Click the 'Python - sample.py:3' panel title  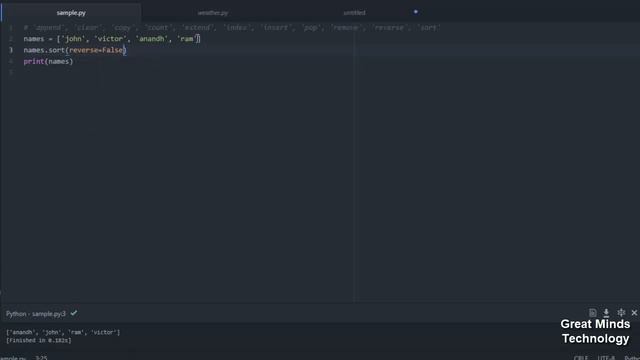(x=36, y=313)
